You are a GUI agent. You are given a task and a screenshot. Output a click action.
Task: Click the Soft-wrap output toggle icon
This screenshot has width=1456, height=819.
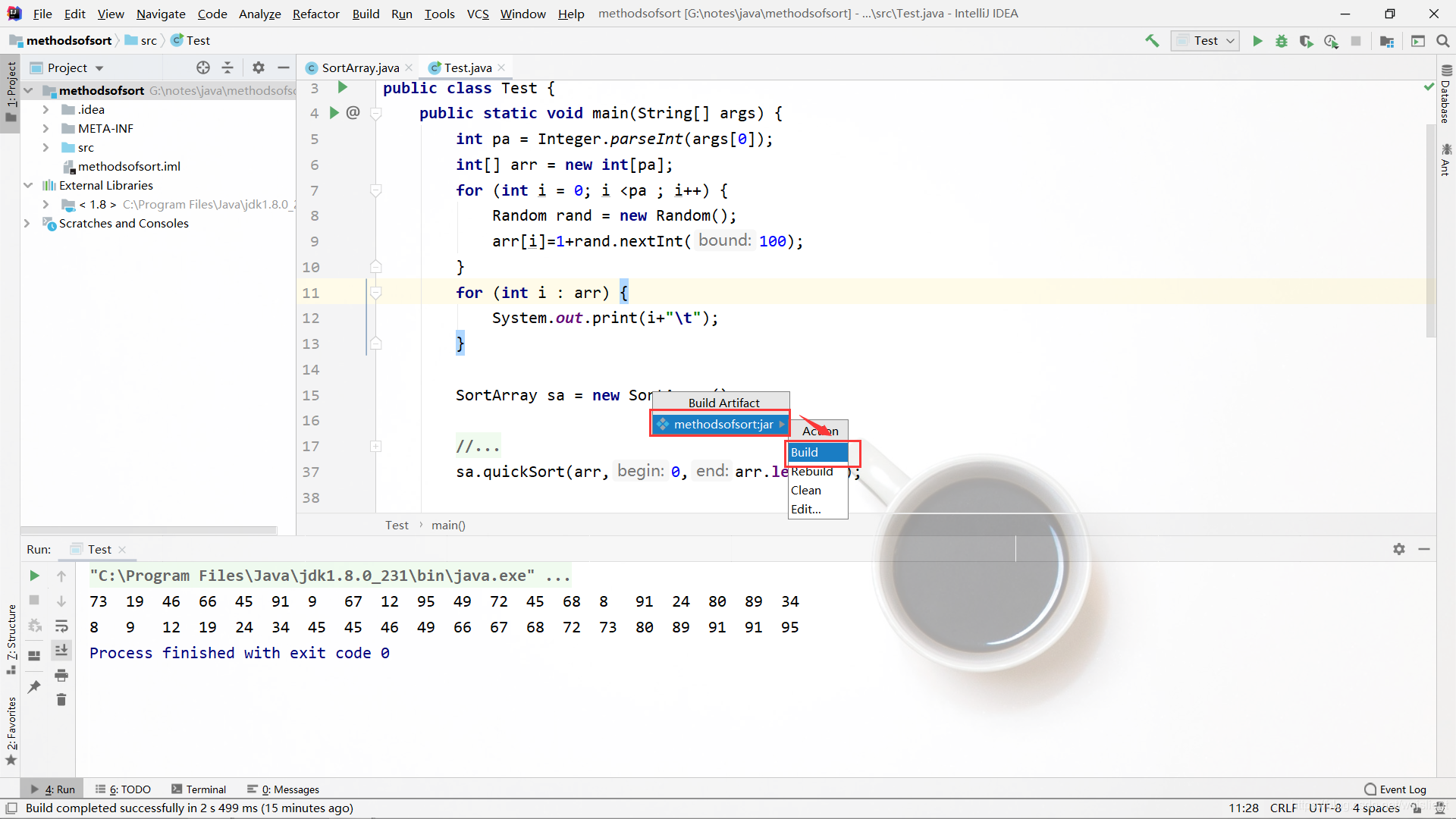[x=62, y=624]
